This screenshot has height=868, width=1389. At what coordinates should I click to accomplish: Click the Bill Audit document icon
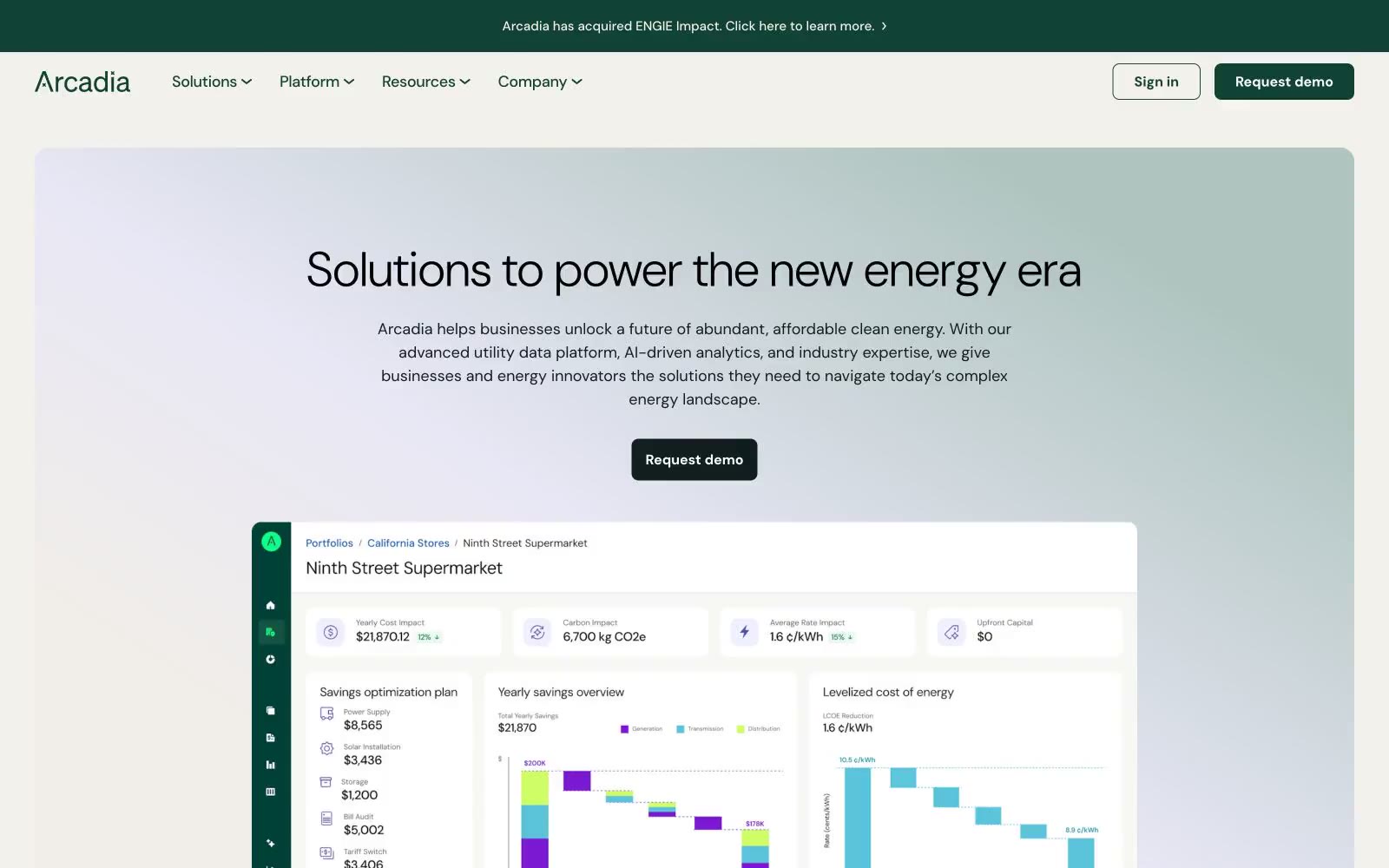(x=326, y=818)
